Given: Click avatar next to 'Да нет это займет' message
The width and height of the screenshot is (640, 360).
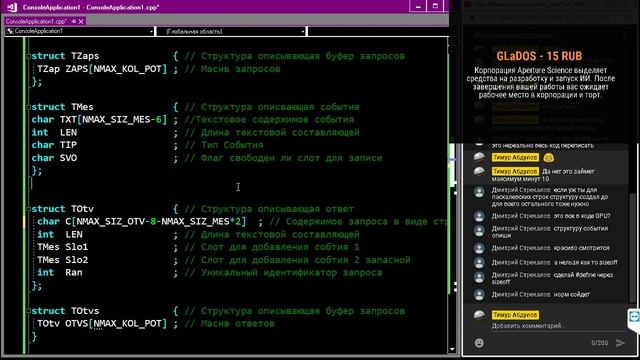Looking at the screenshot, I should pyautogui.click(x=479, y=172).
